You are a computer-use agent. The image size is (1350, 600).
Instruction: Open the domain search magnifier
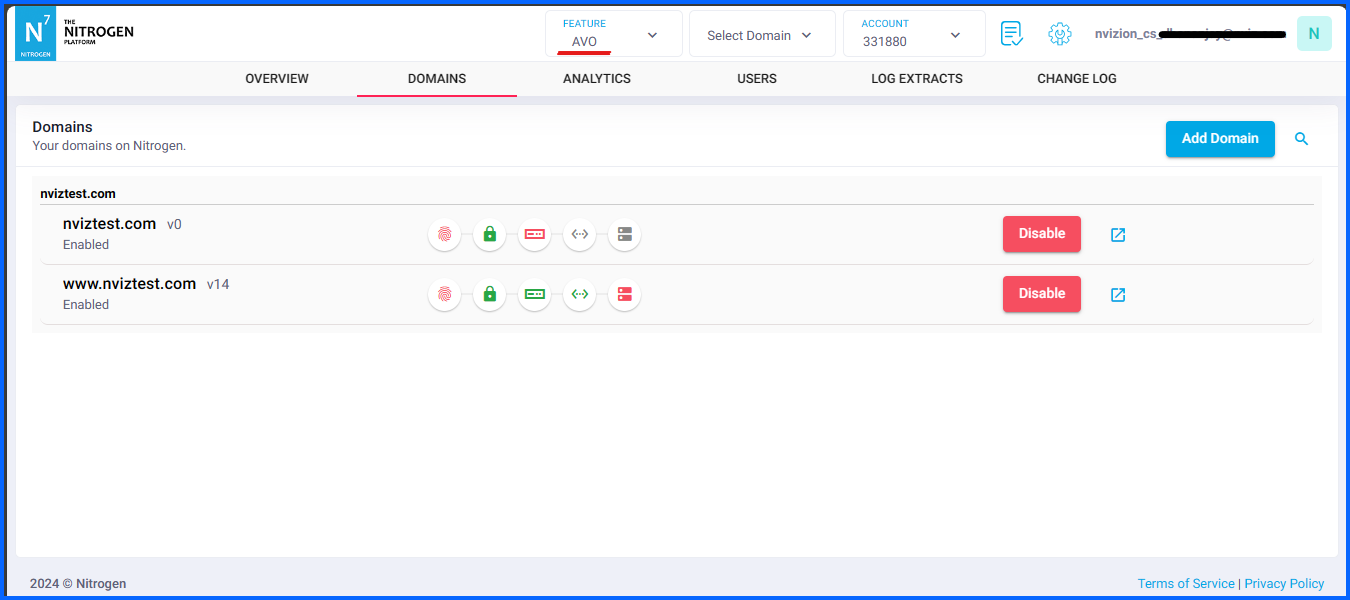point(1301,139)
